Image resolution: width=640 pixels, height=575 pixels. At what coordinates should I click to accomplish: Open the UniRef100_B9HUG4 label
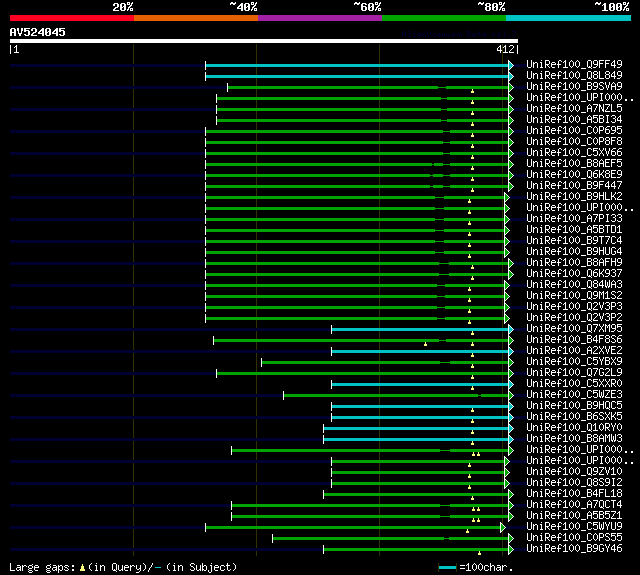(574, 252)
